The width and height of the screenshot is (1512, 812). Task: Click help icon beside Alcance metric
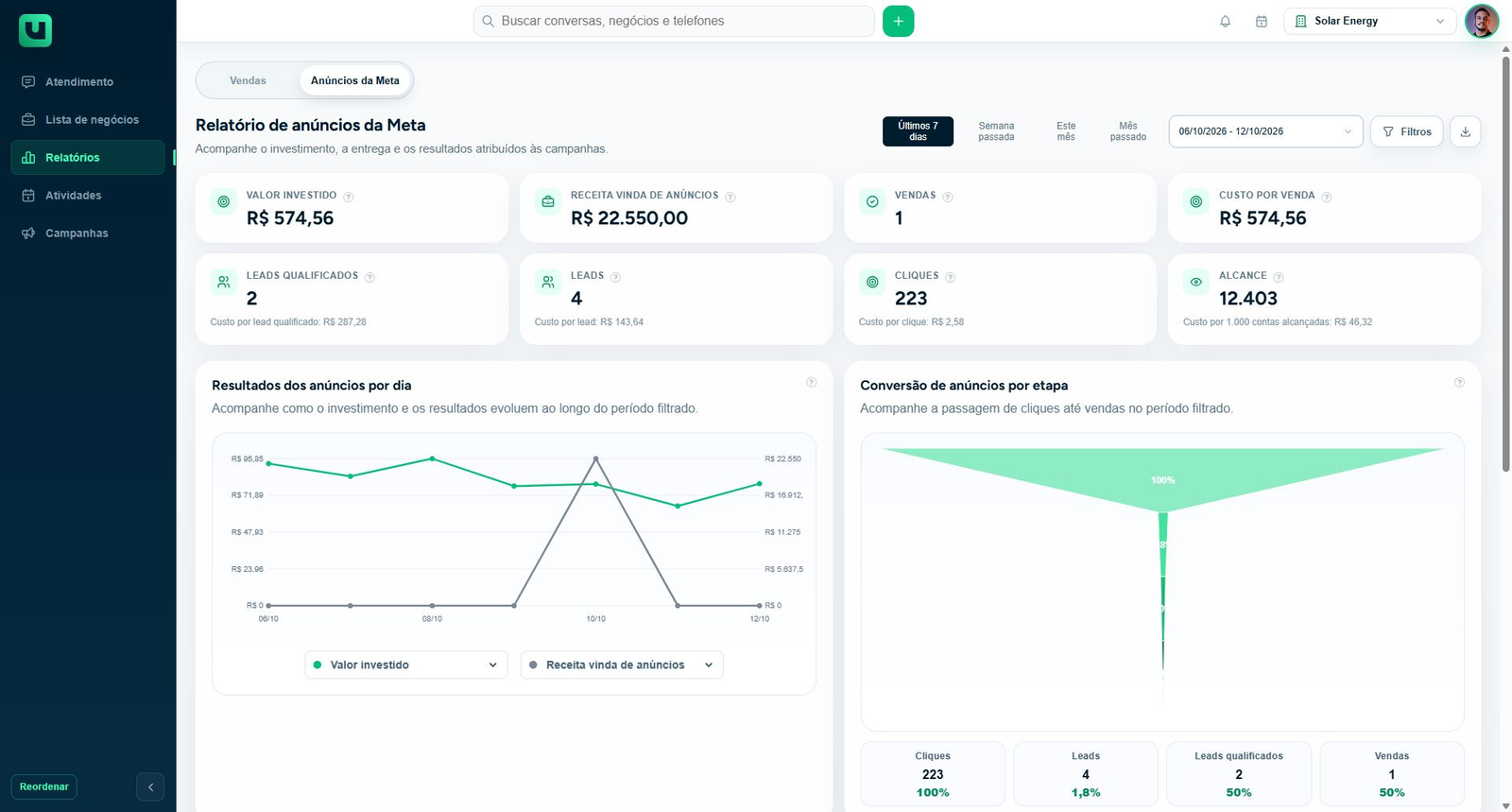click(1278, 277)
